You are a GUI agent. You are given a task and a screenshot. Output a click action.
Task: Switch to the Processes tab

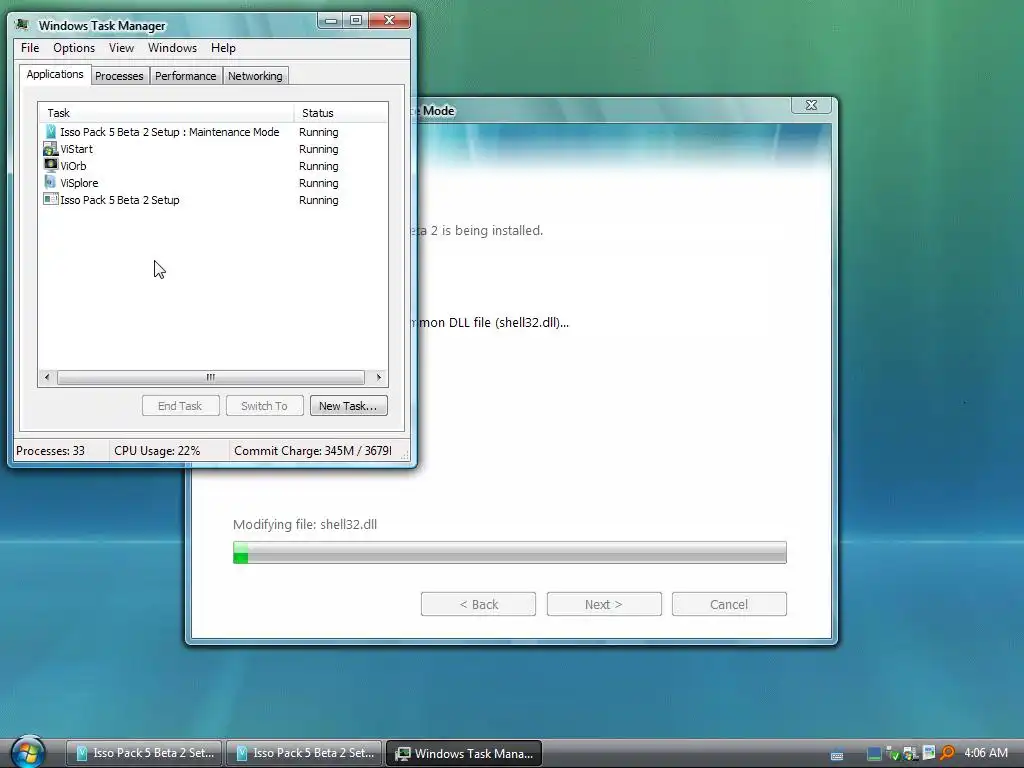(119, 76)
